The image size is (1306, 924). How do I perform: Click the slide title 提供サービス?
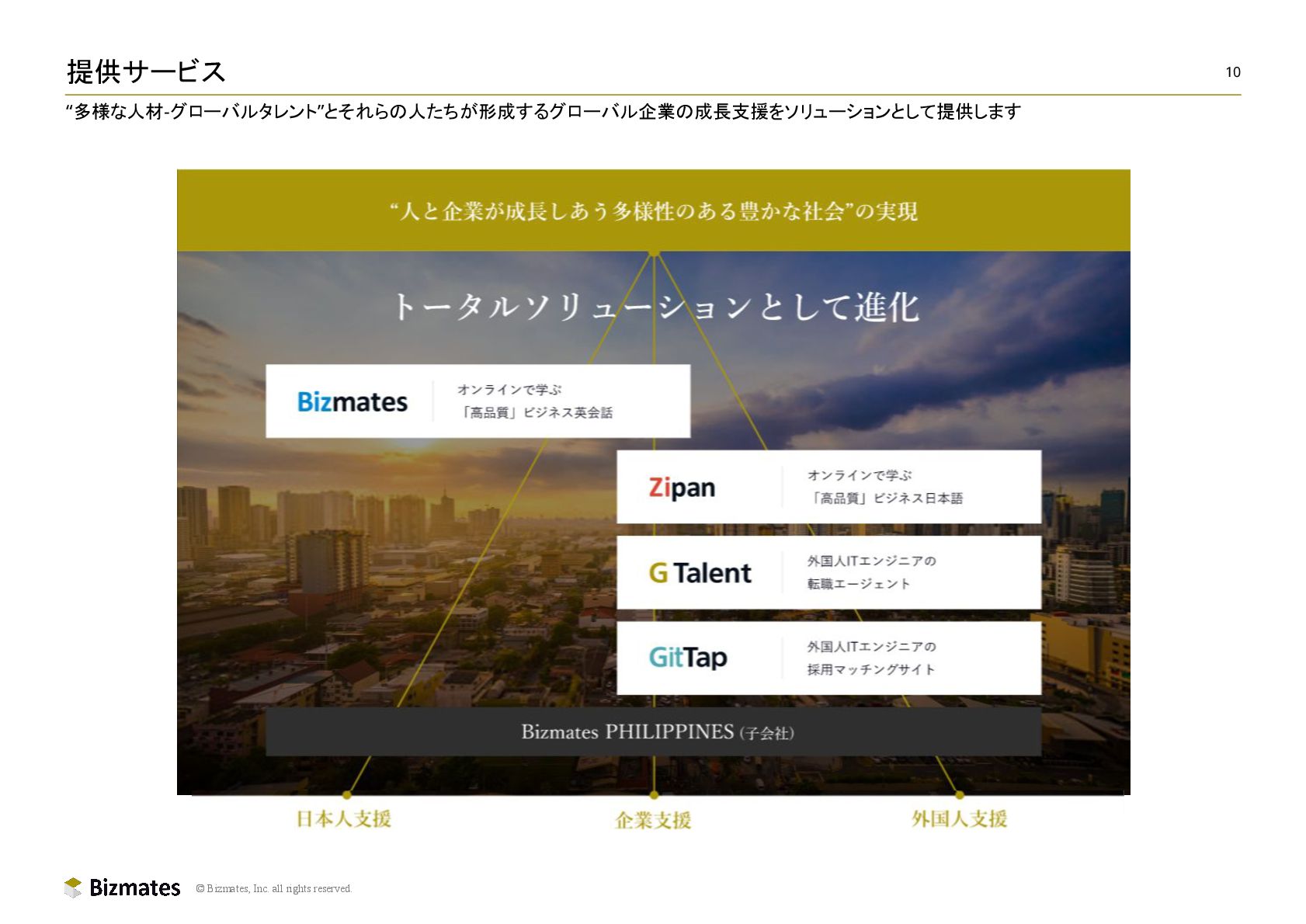(146, 71)
